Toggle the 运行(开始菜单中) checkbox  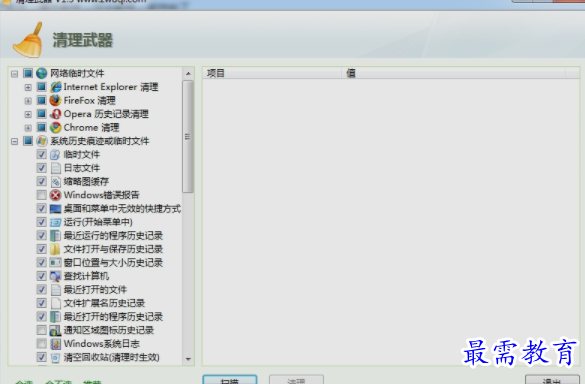click(41, 222)
